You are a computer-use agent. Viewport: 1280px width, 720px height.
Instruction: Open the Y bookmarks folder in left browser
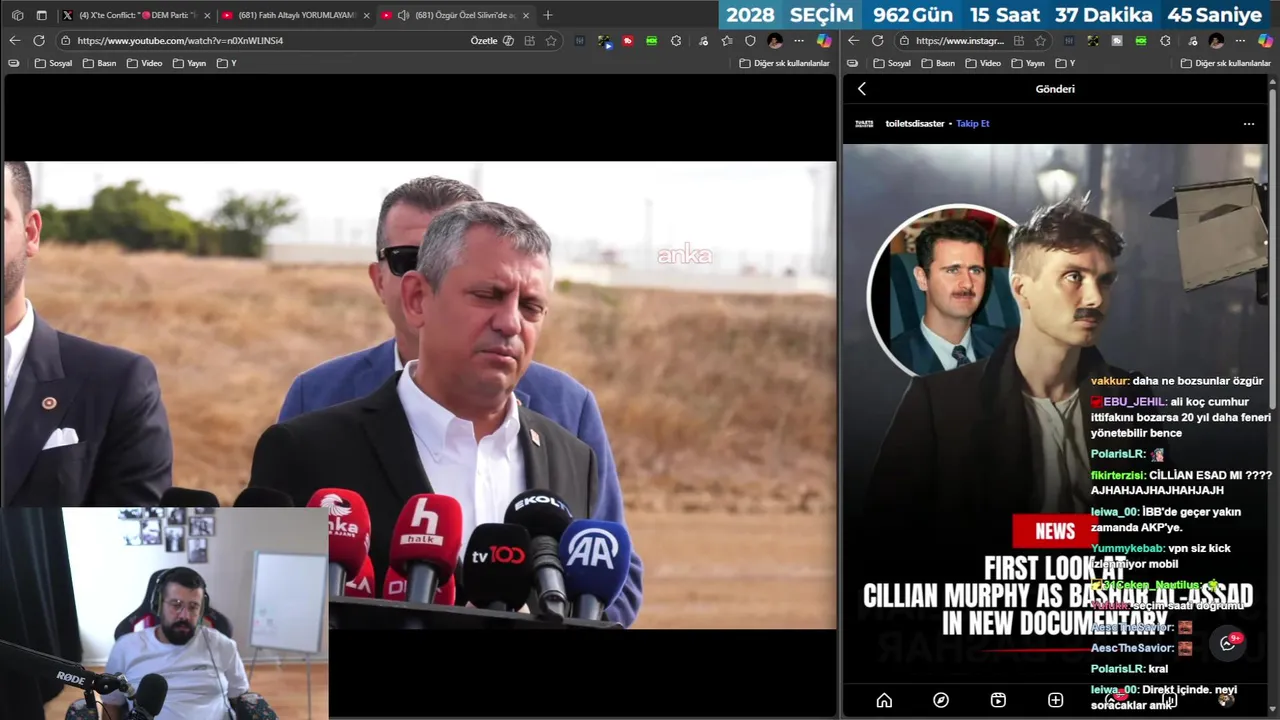tap(227, 63)
